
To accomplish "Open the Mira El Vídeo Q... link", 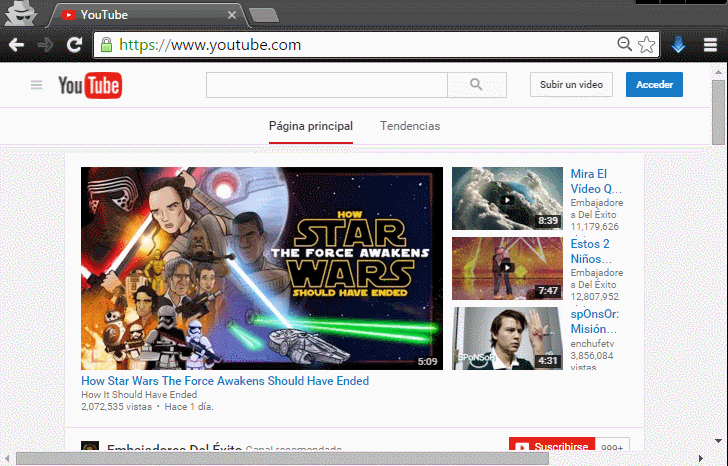I will (x=596, y=181).
